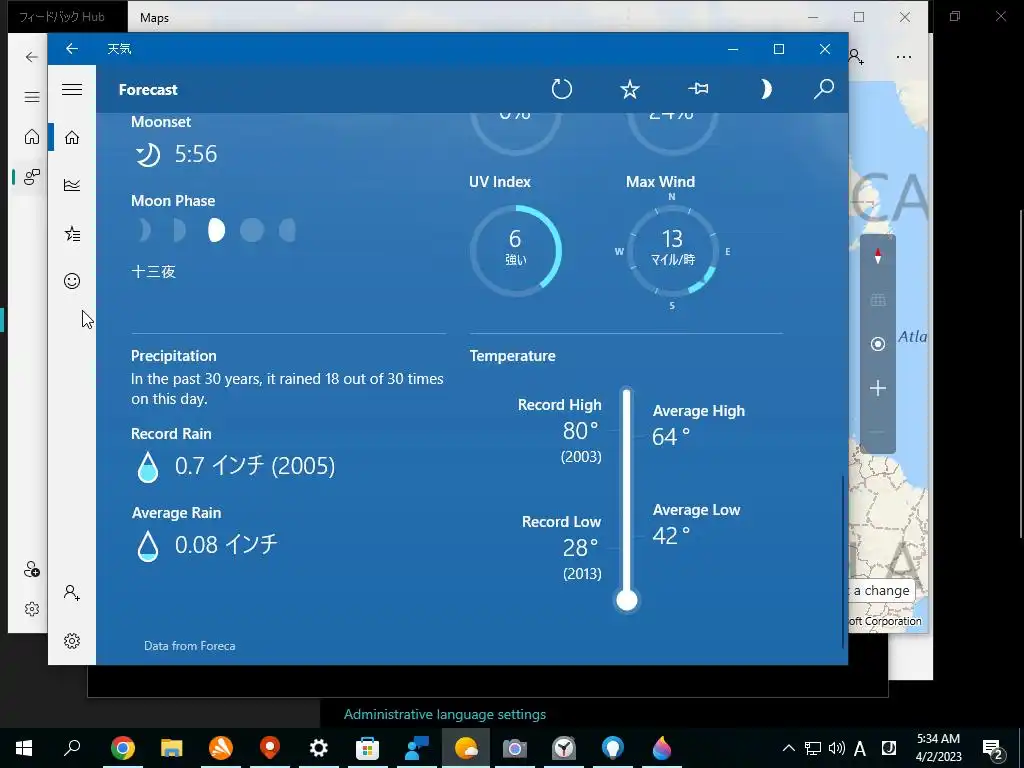Zoom in on the Maps window
Viewport: 1024px width, 768px height.
point(878,389)
